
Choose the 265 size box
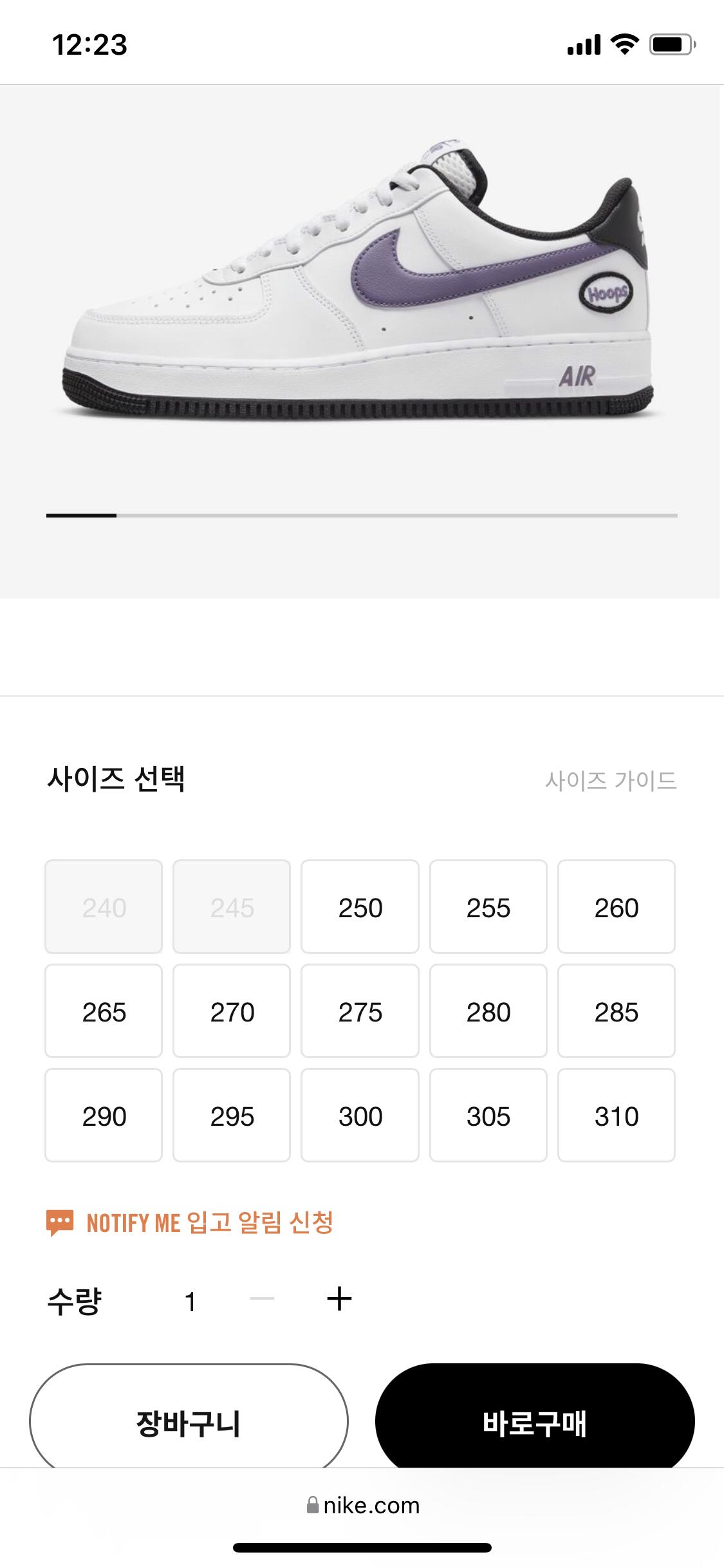(104, 1011)
